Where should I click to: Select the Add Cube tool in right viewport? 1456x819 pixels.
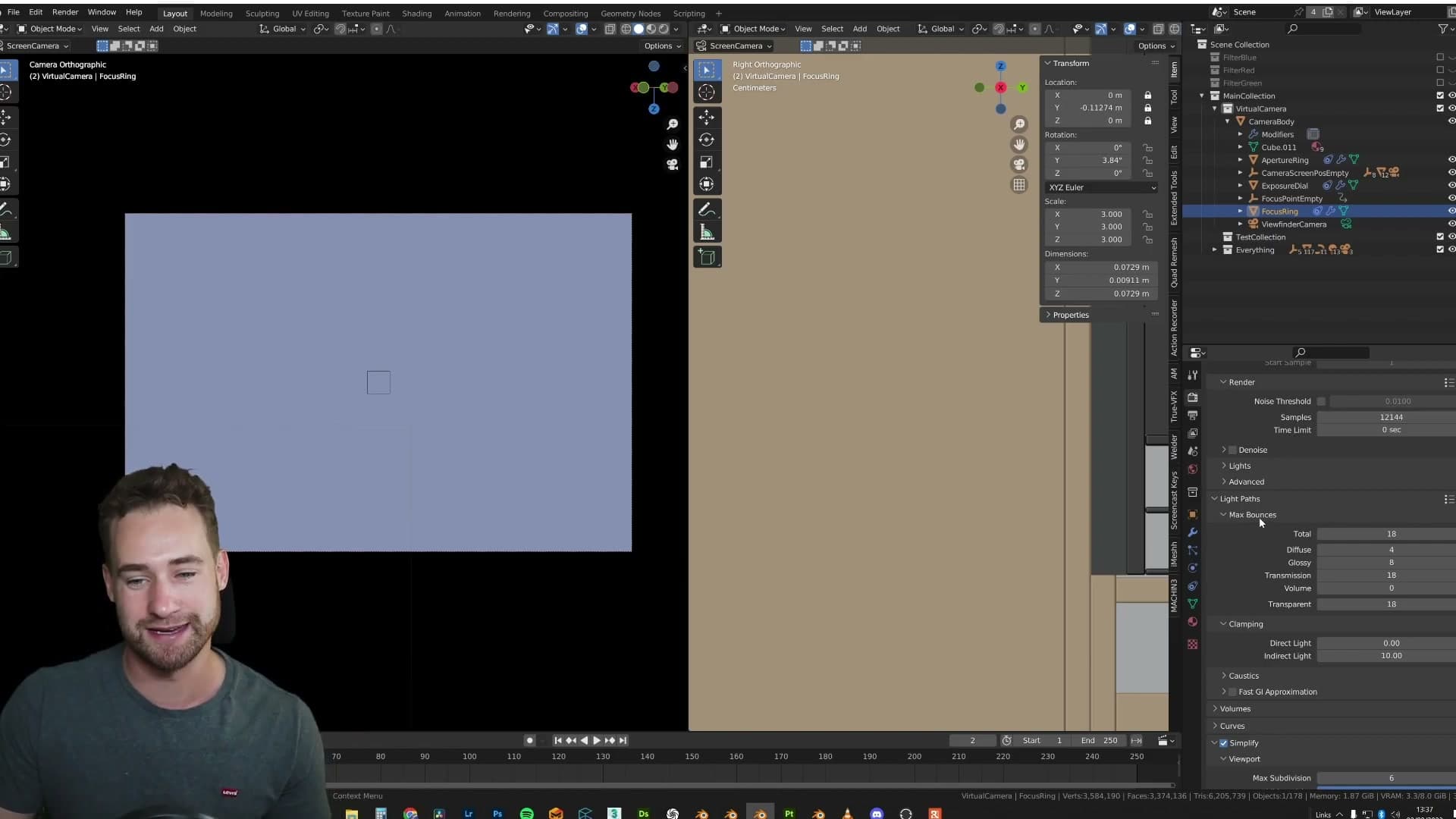707,257
